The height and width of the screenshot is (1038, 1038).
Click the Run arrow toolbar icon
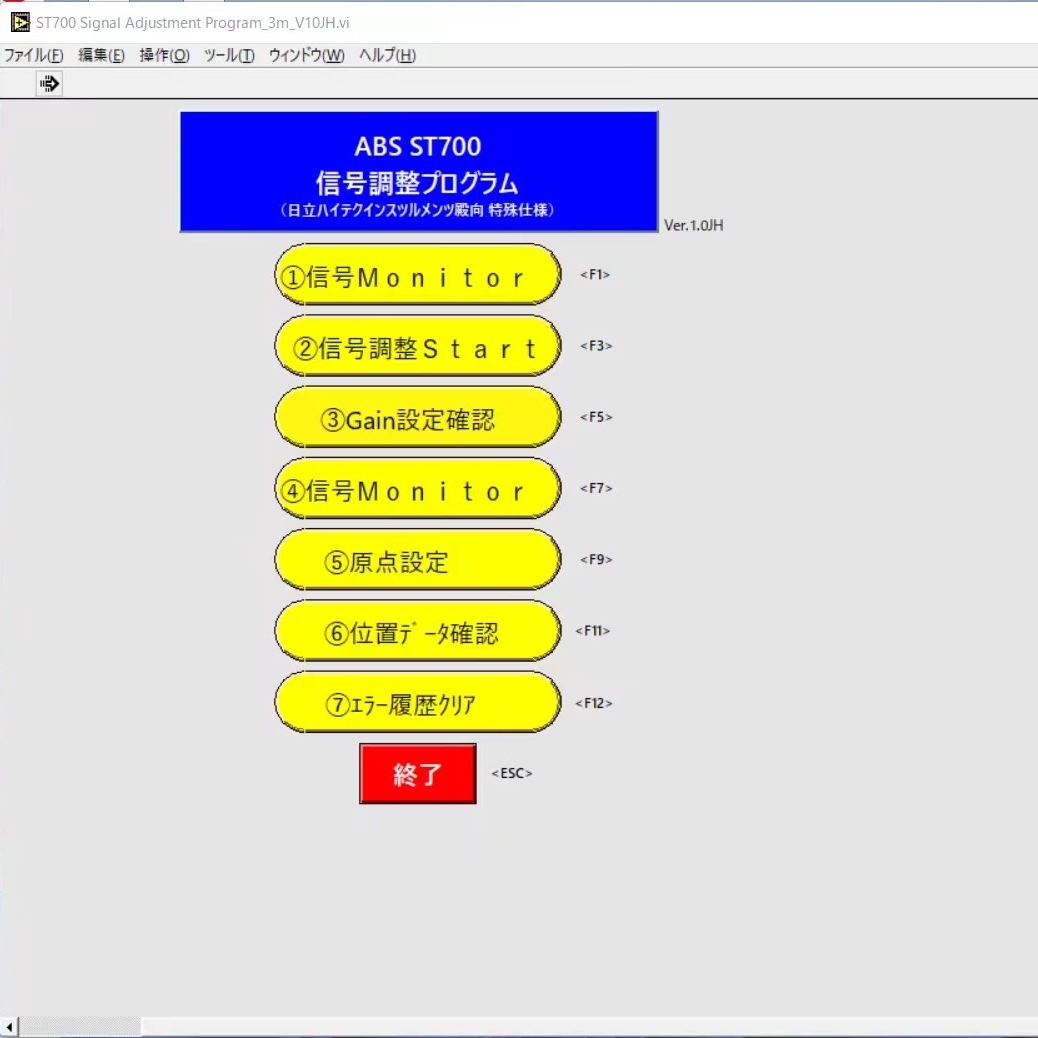point(49,85)
